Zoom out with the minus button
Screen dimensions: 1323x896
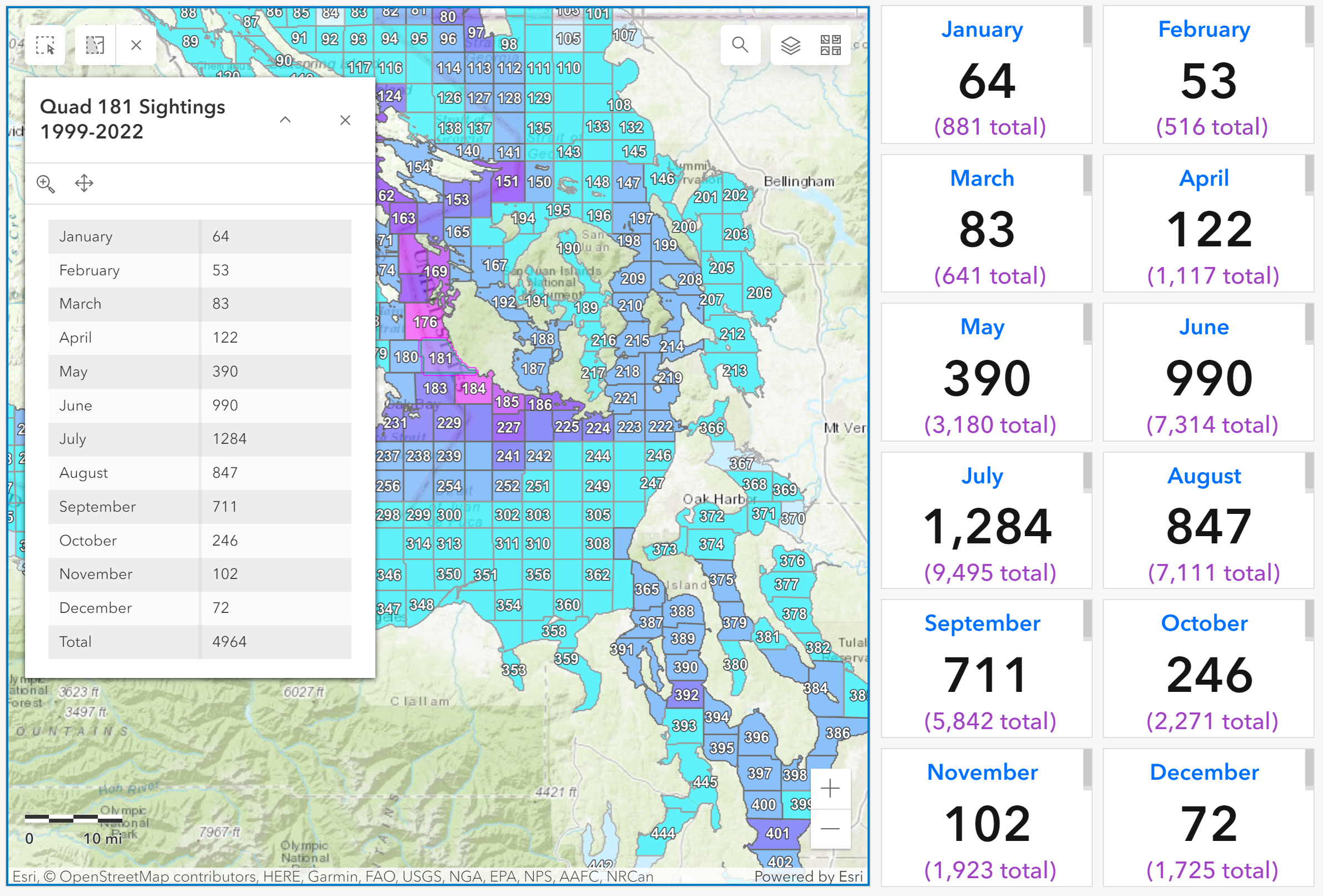click(830, 828)
